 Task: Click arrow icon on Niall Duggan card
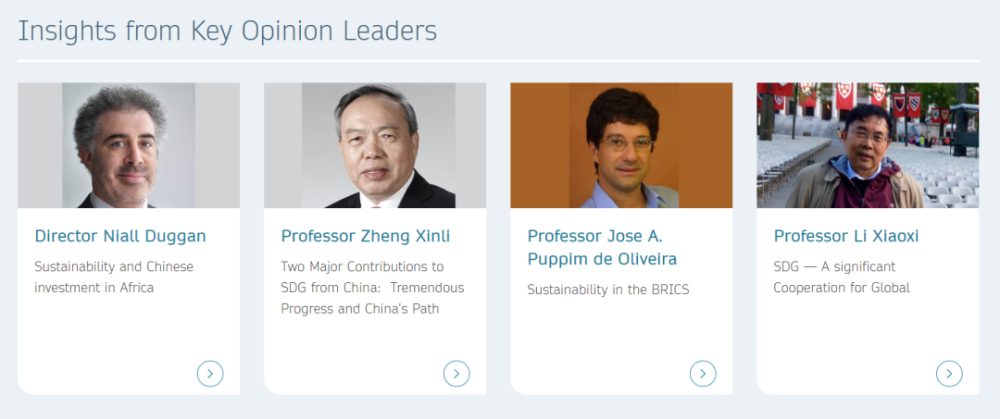210,374
